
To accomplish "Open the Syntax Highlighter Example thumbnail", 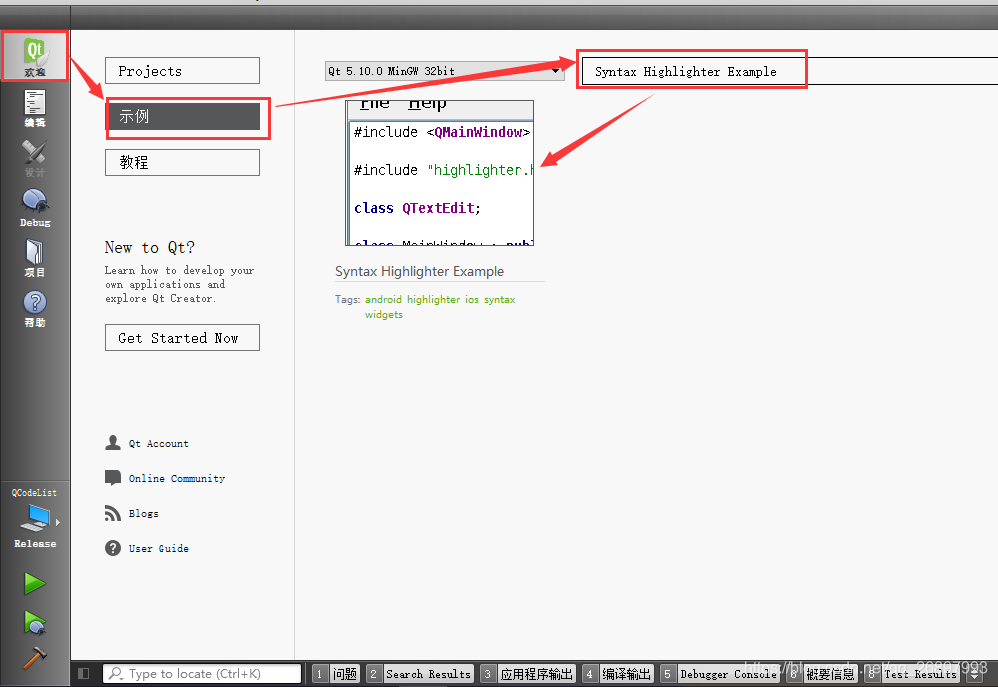I will [439, 173].
